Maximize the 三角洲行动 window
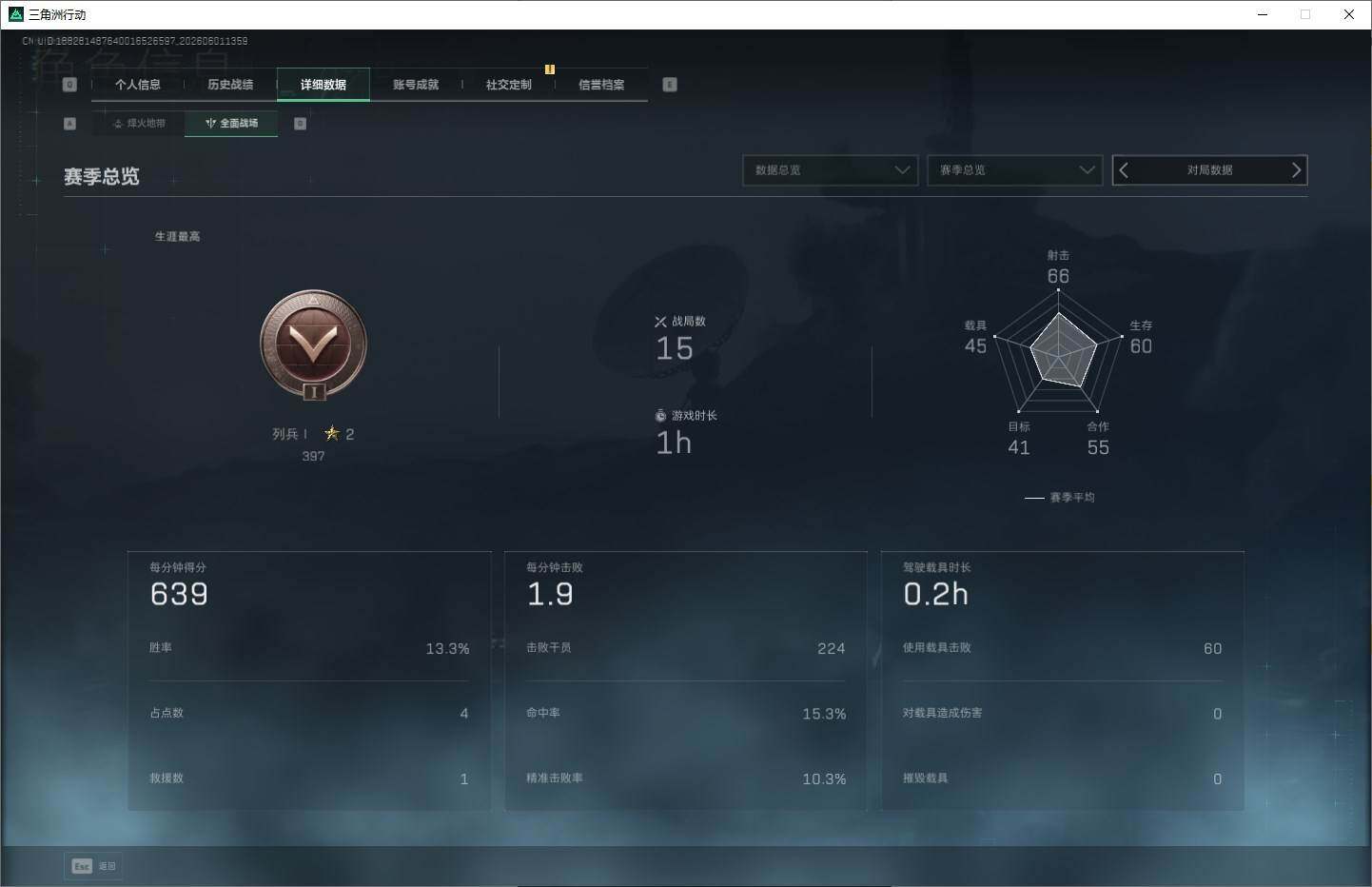The image size is (1372, 887). coord(1305,14)
